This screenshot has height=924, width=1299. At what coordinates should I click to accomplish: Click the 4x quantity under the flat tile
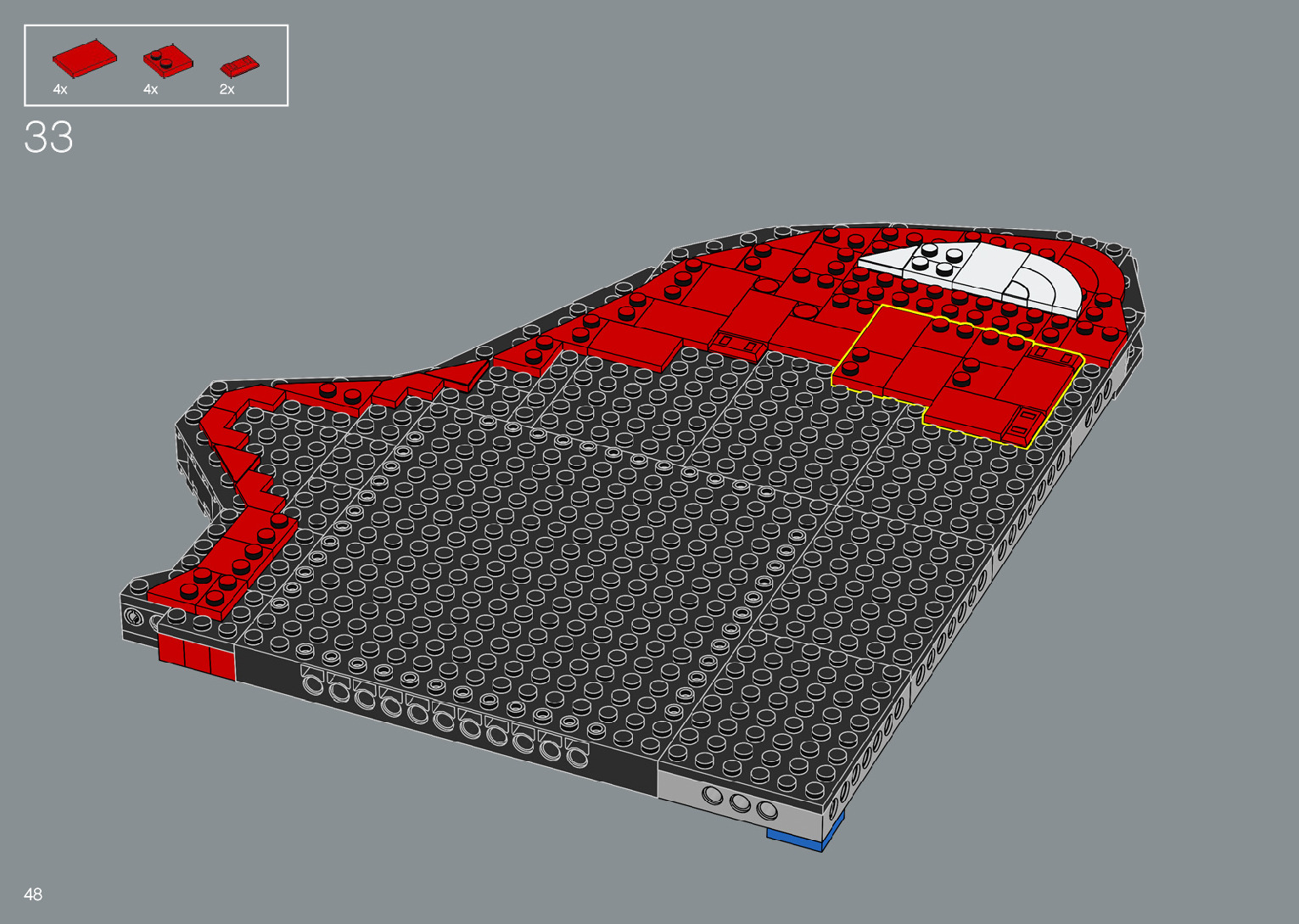click(x=59, y=89)
